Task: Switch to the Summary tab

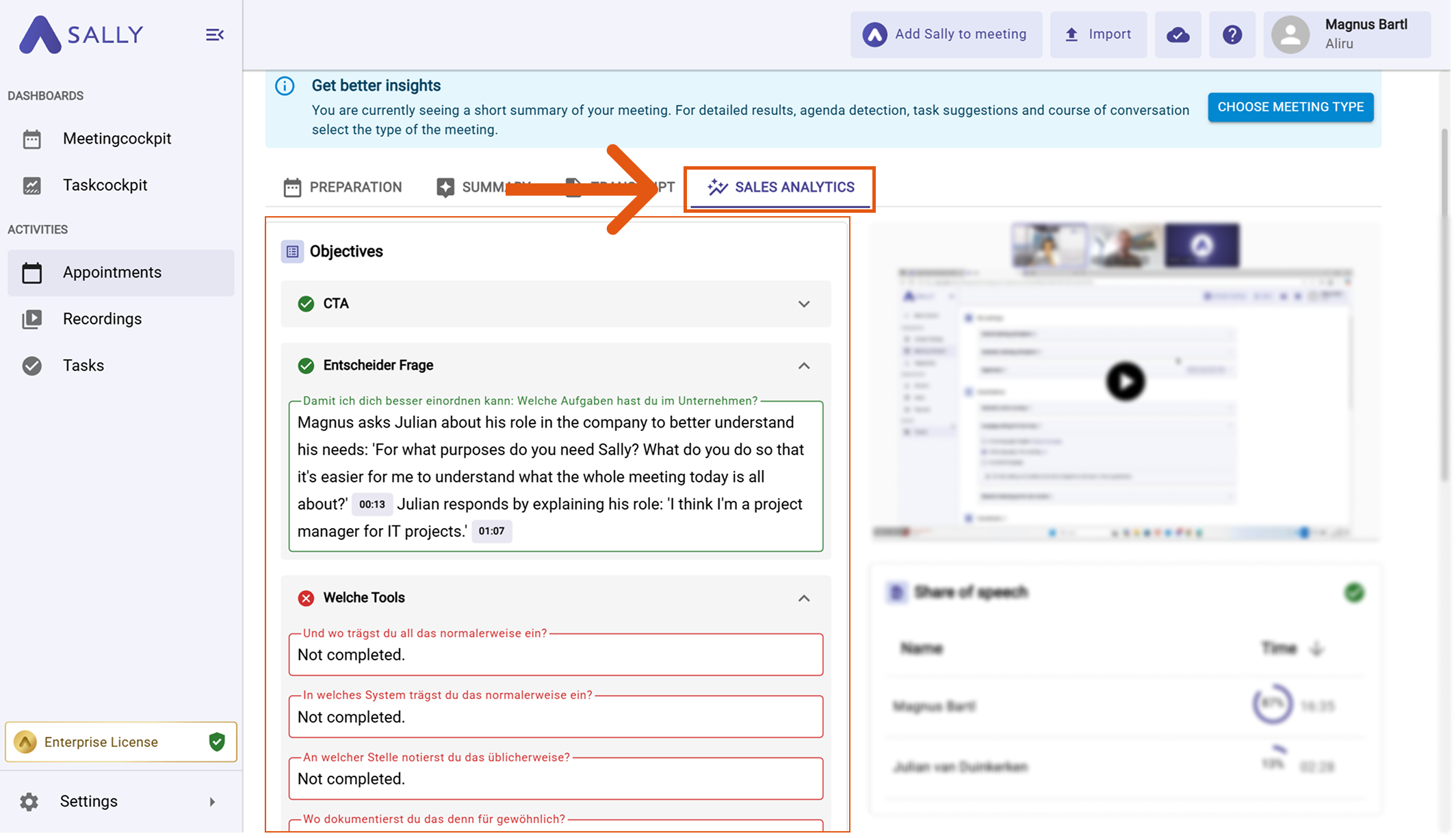Action: [x=483, y=187]
